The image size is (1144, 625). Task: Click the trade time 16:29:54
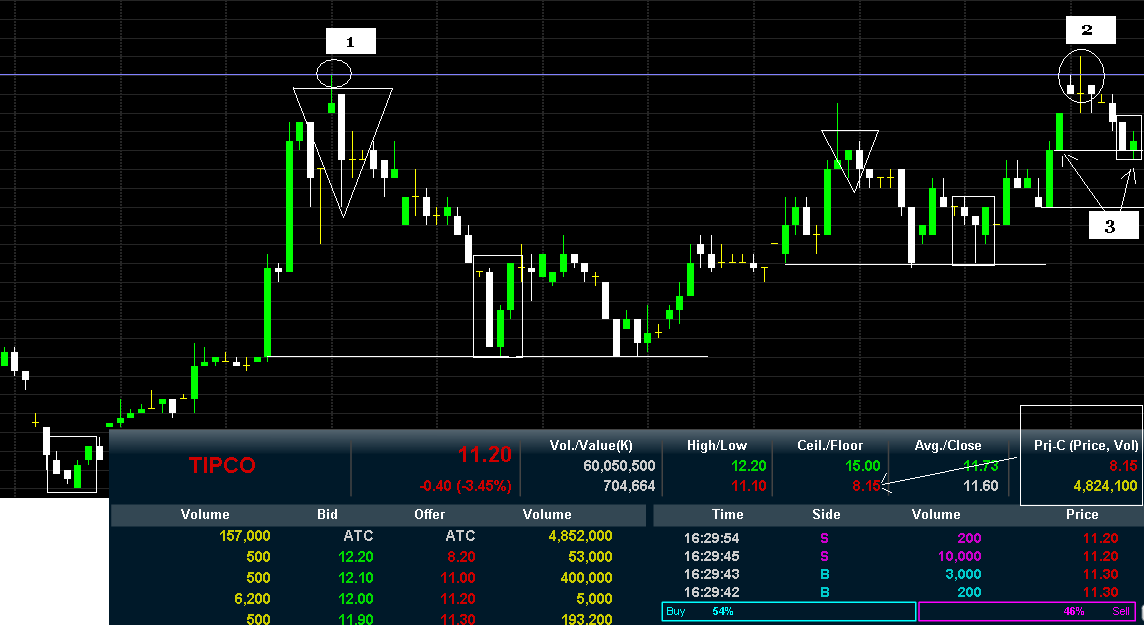(711, 538)
